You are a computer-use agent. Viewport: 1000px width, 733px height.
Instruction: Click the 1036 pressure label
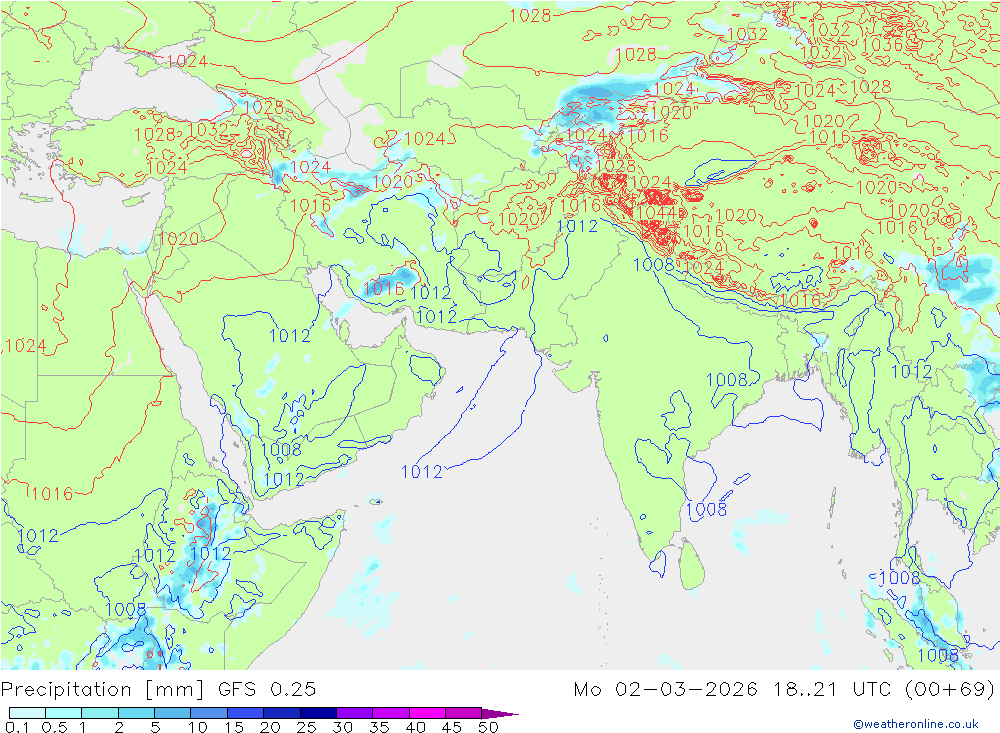point(881,45)
